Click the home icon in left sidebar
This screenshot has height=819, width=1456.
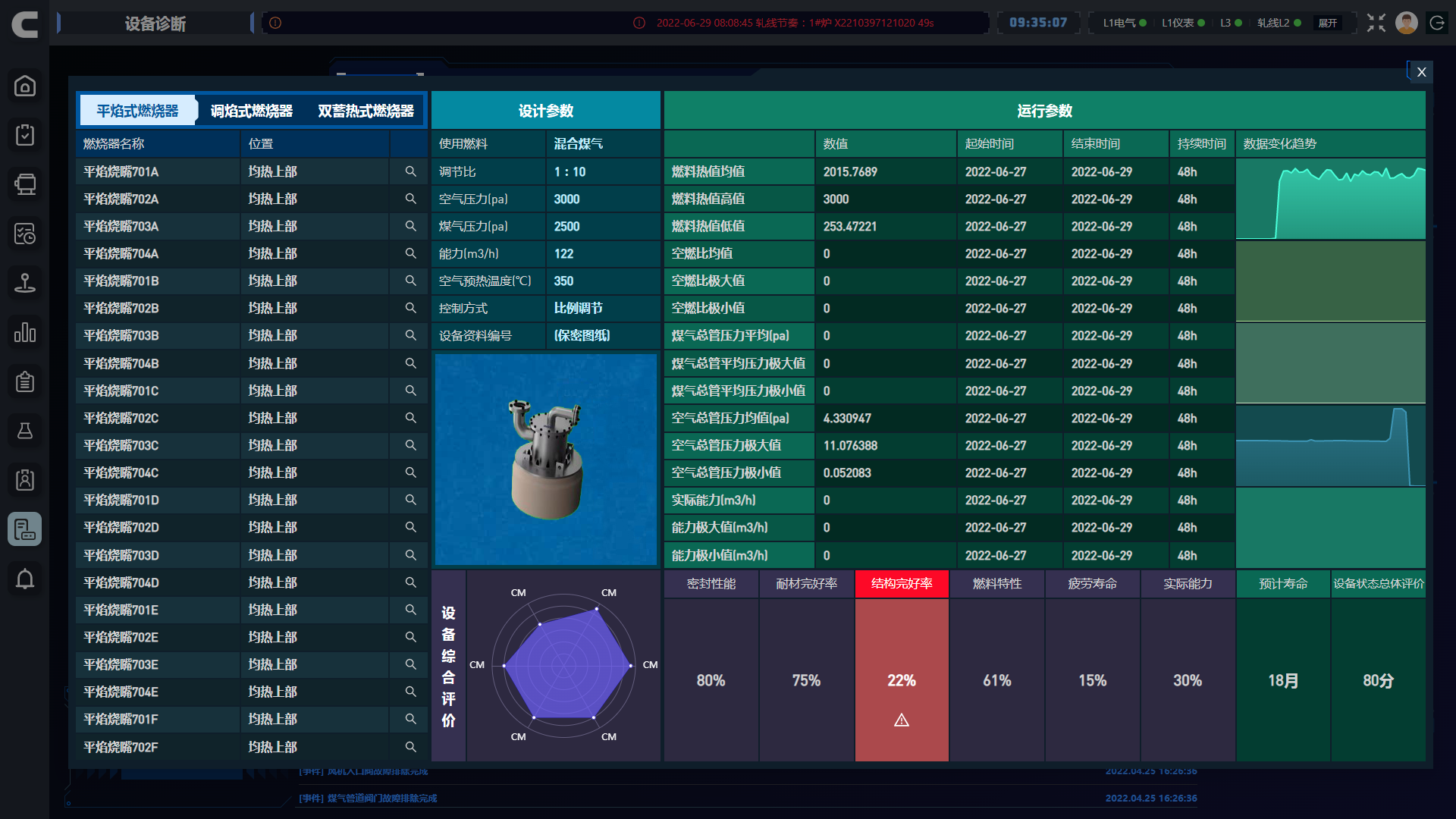(25, 86)
